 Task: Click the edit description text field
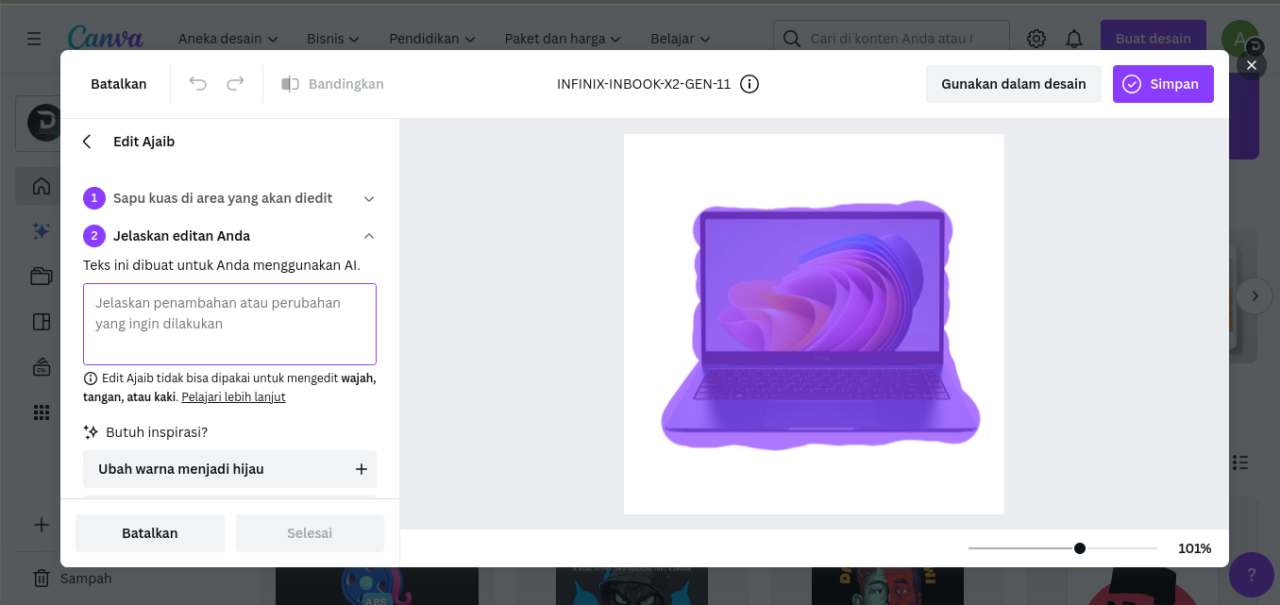click(229, 324)
